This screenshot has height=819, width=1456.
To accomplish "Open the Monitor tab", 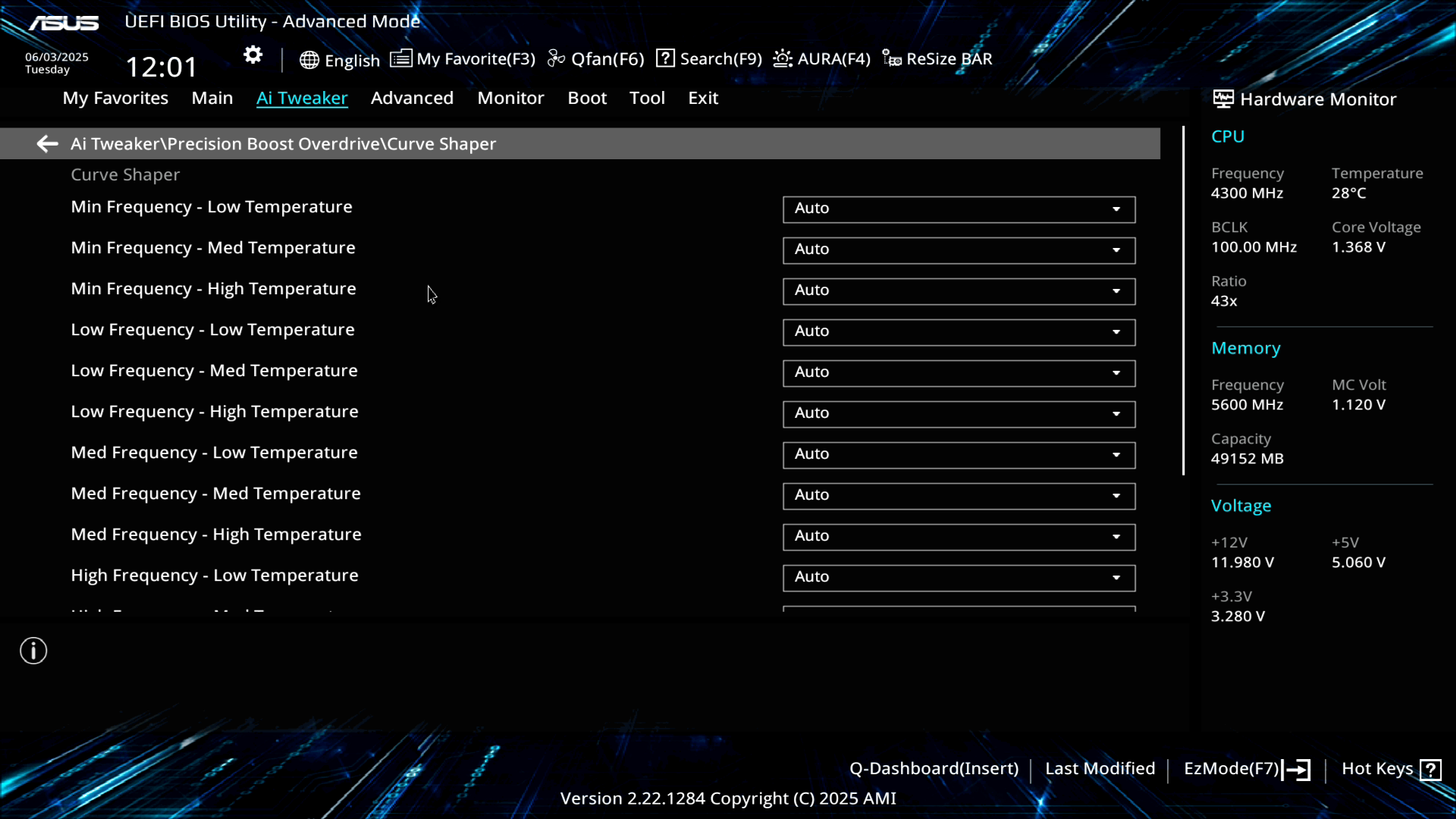I will 510,98.
